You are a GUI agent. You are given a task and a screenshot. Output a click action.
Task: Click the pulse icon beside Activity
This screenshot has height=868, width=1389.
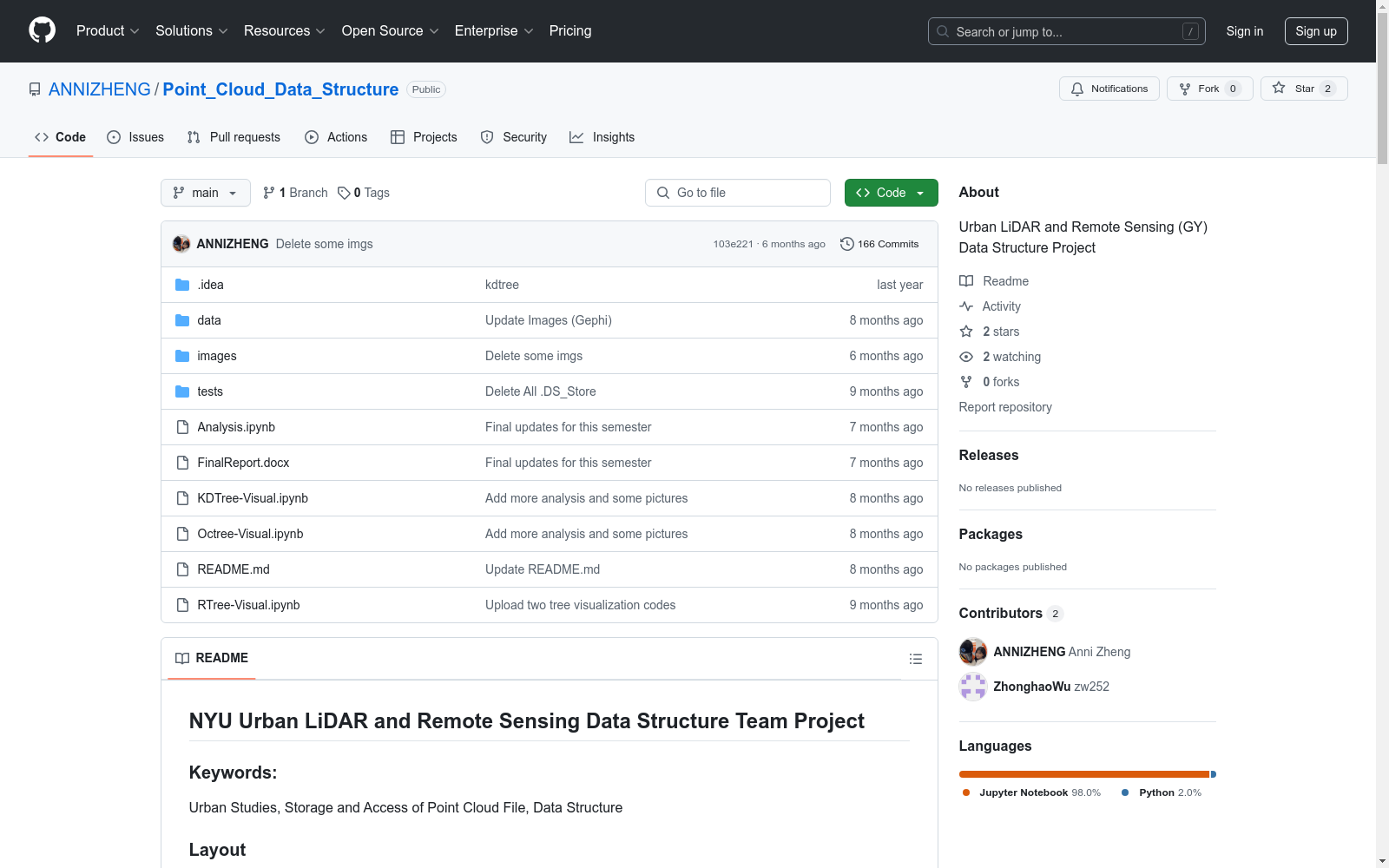pos(966,306)
